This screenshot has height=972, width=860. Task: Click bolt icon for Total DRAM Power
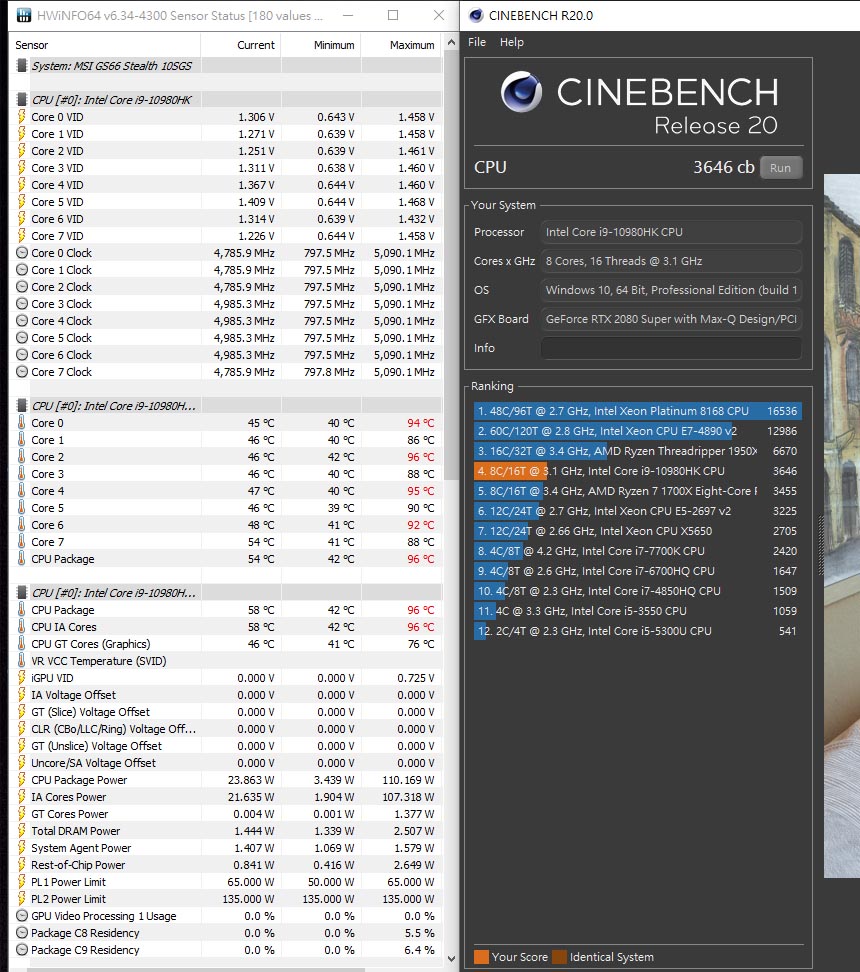[22, 831]
